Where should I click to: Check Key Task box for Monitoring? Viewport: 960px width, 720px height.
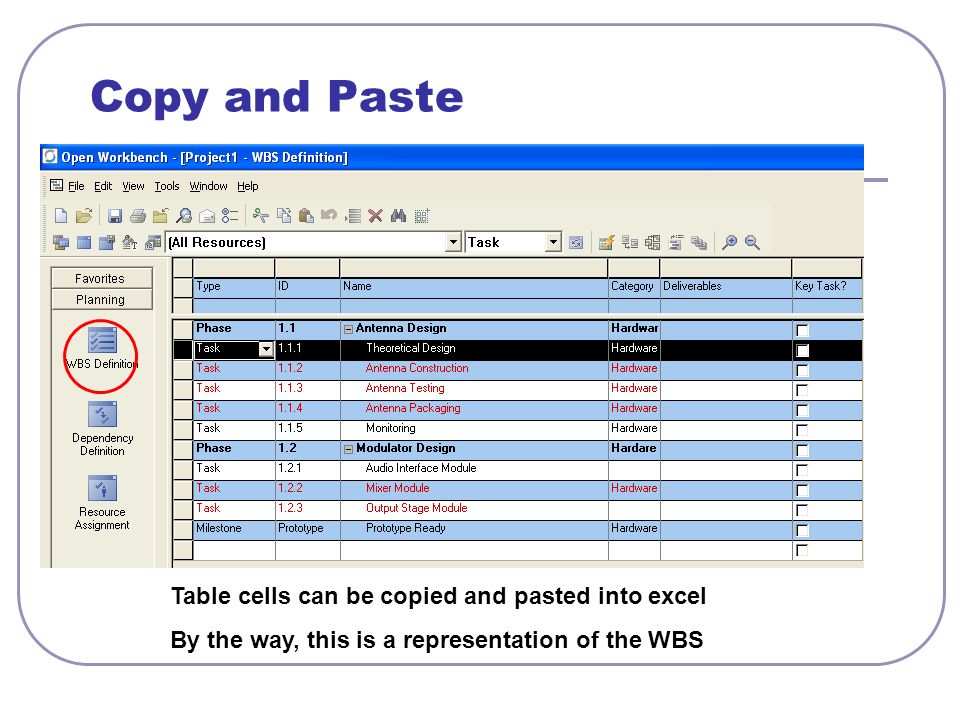coord(802,430)
